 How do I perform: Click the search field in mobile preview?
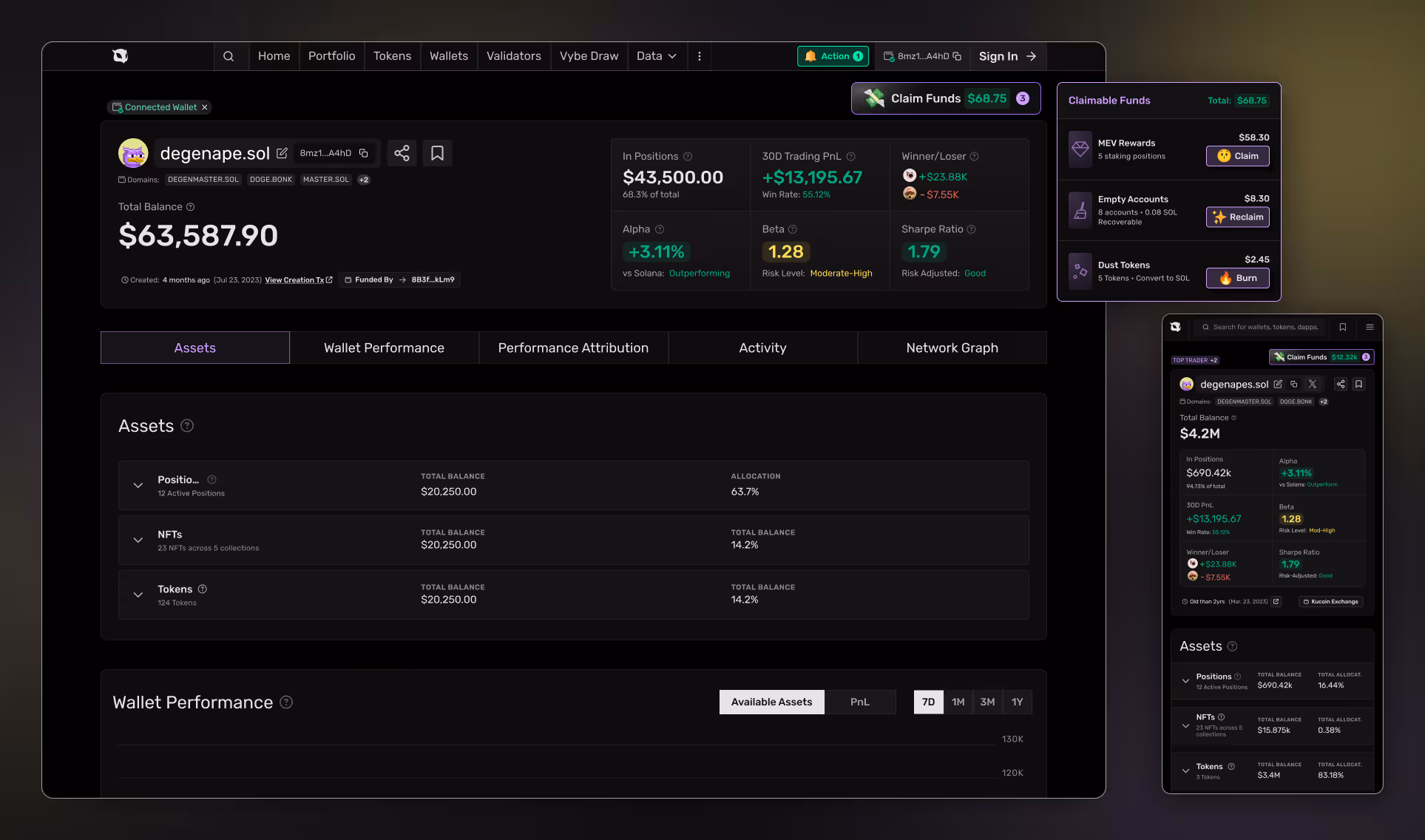tap(1265, 327)
